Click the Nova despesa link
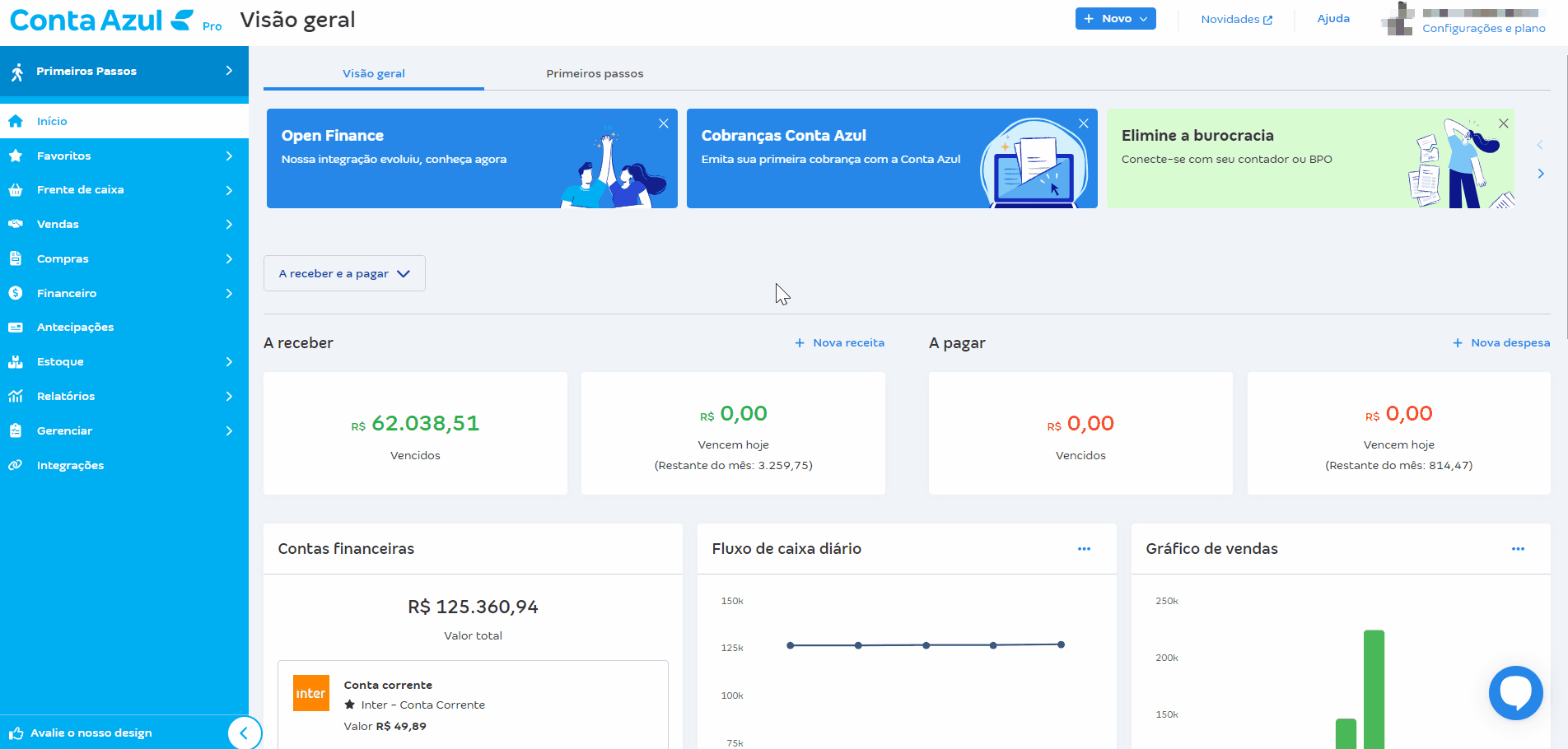Viewport: 1568px width, 749px height. 1500,342
